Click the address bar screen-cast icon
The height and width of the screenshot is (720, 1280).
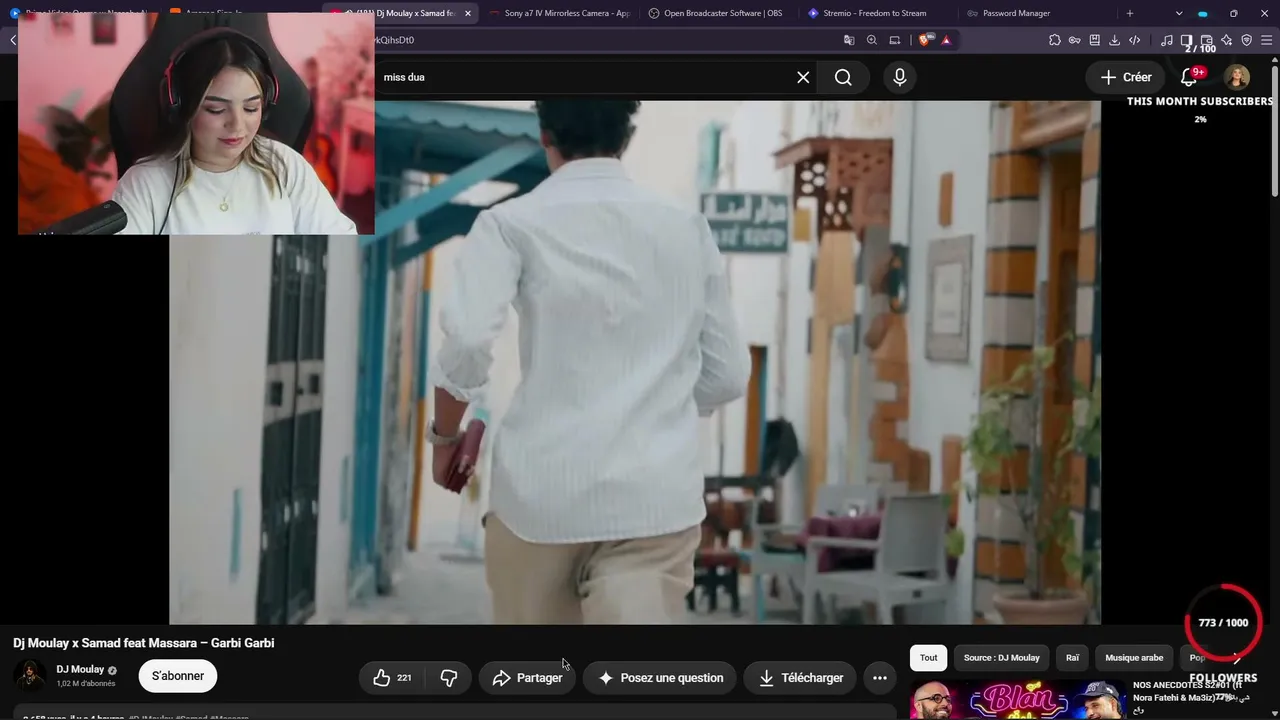[895, 40]
